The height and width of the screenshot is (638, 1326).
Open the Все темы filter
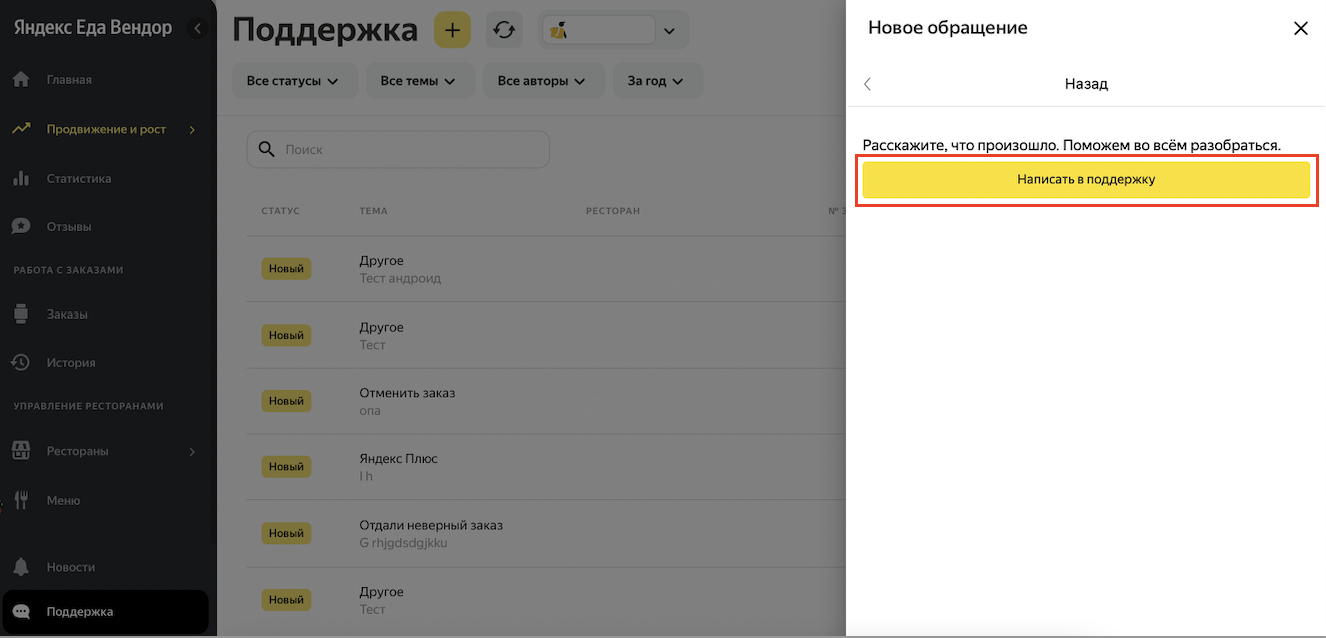coord(418,81)
